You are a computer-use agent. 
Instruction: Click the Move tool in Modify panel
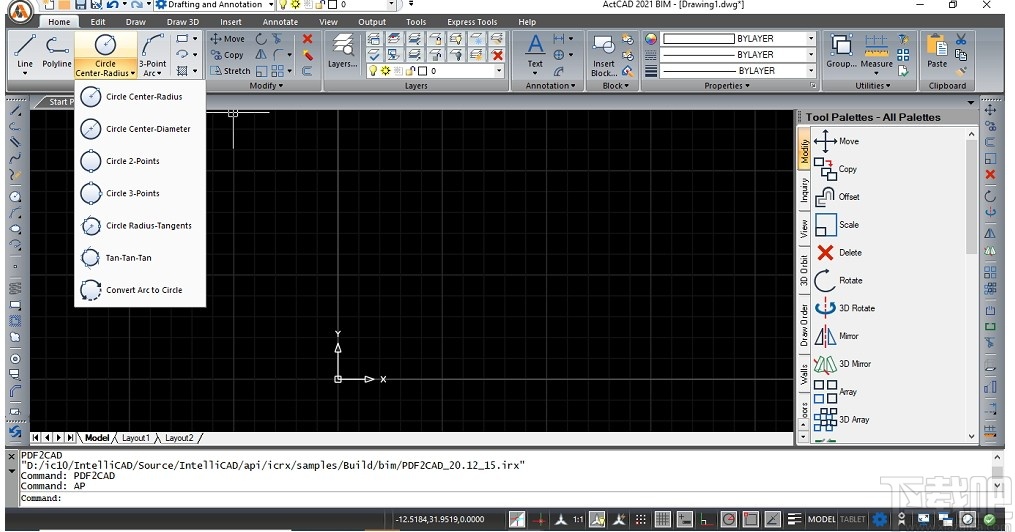click(227, 39)
